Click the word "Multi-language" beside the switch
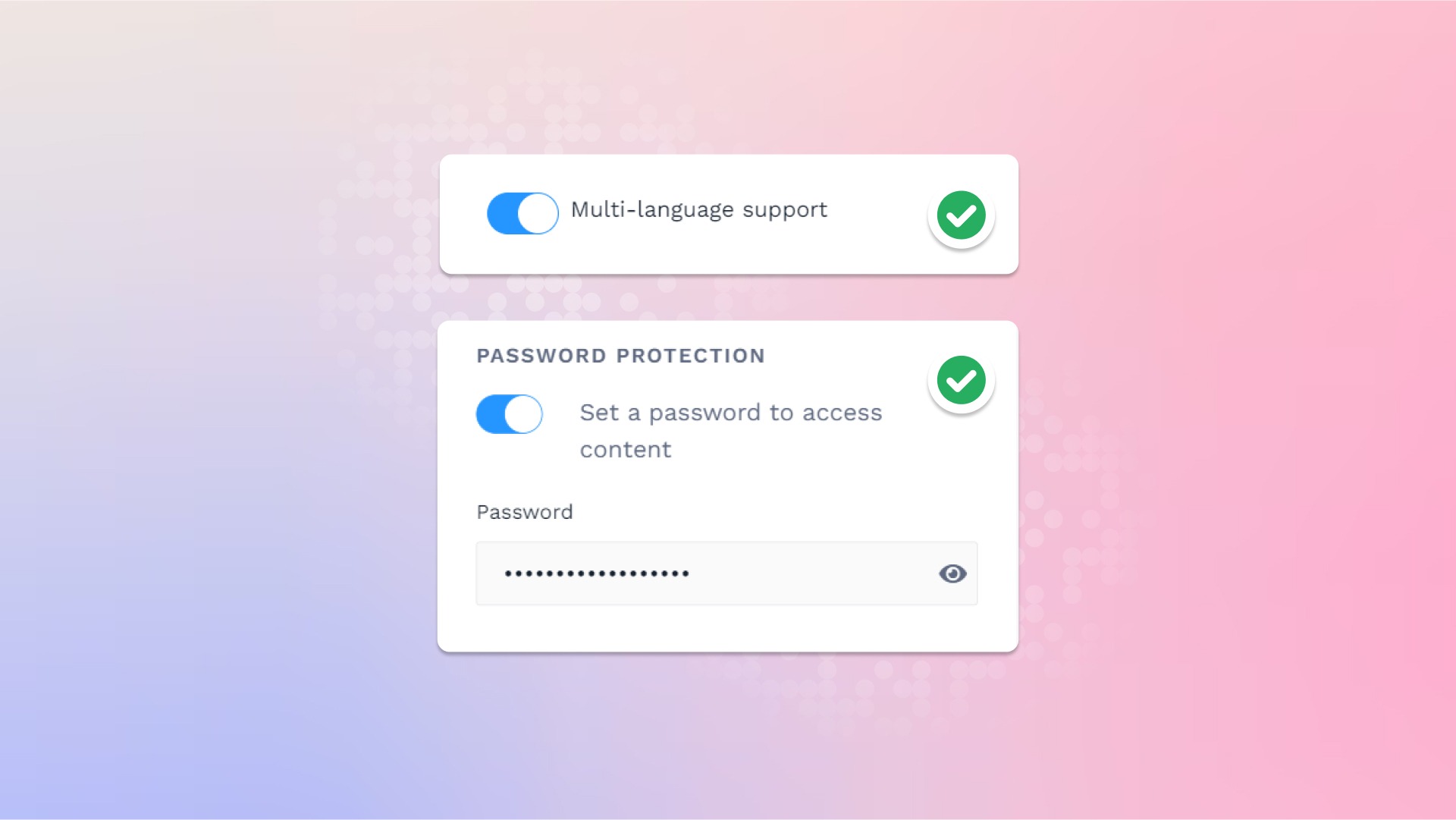 point(652,210)
